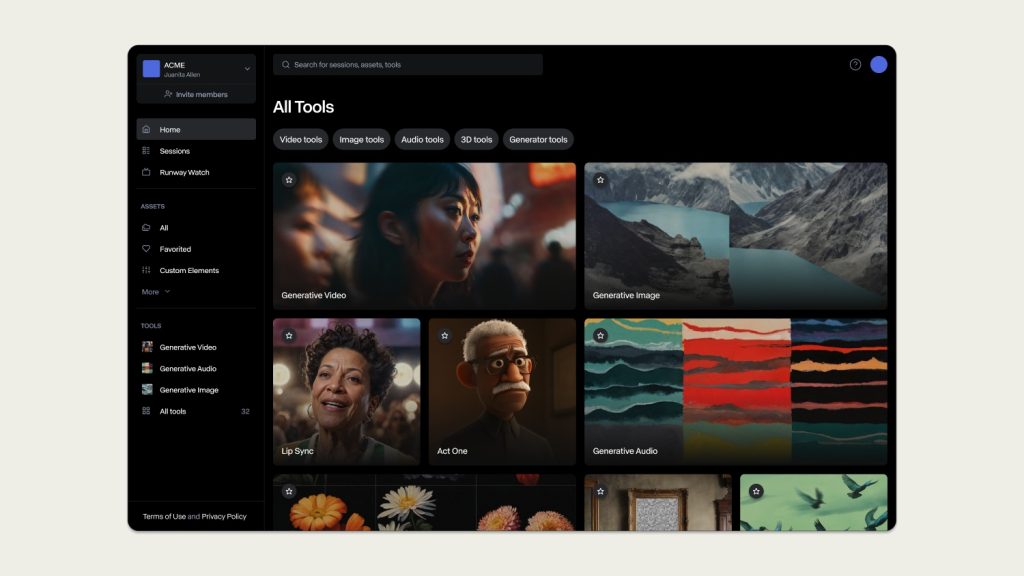Image resolution: width=1024 pixels, height=576 pixels.
Task: Click the Generative Image sidebar thumbnail icon
Action: [147, 390]
